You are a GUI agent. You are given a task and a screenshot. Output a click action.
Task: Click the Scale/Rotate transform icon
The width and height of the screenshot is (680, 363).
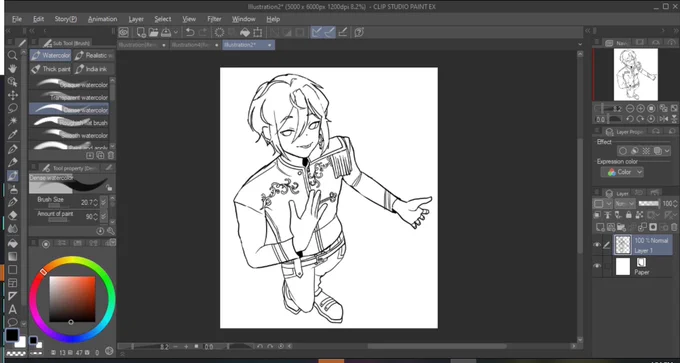[x=258, y=32]
